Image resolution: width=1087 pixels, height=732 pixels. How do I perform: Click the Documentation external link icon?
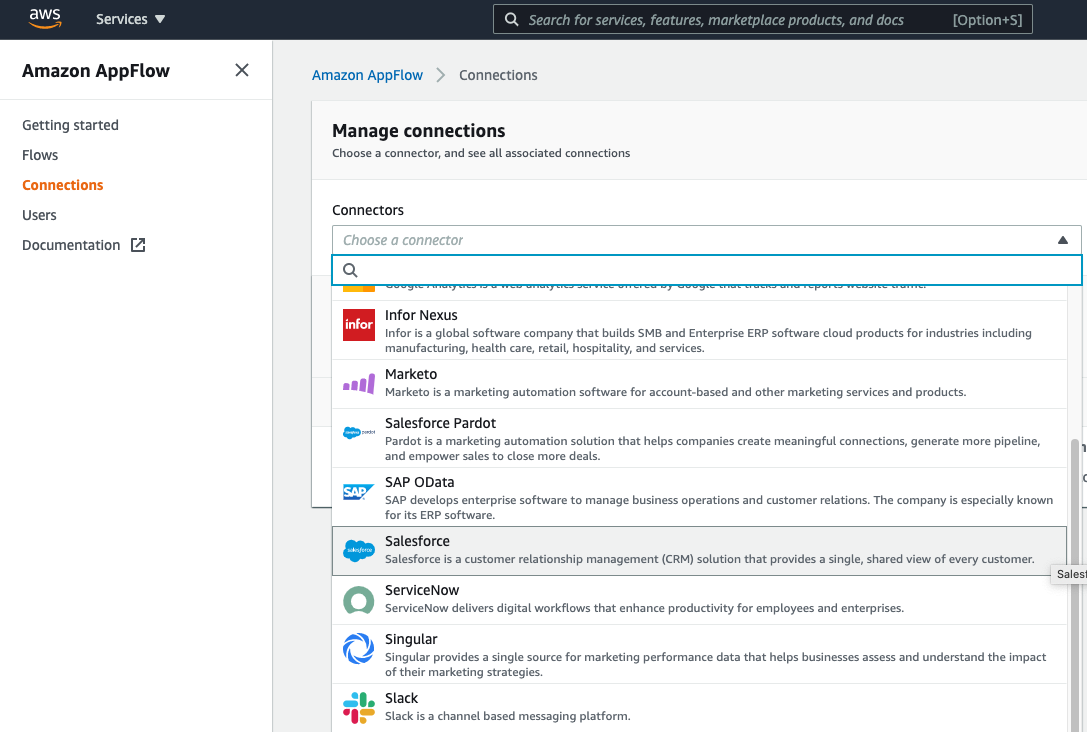[x=138, y=245]
